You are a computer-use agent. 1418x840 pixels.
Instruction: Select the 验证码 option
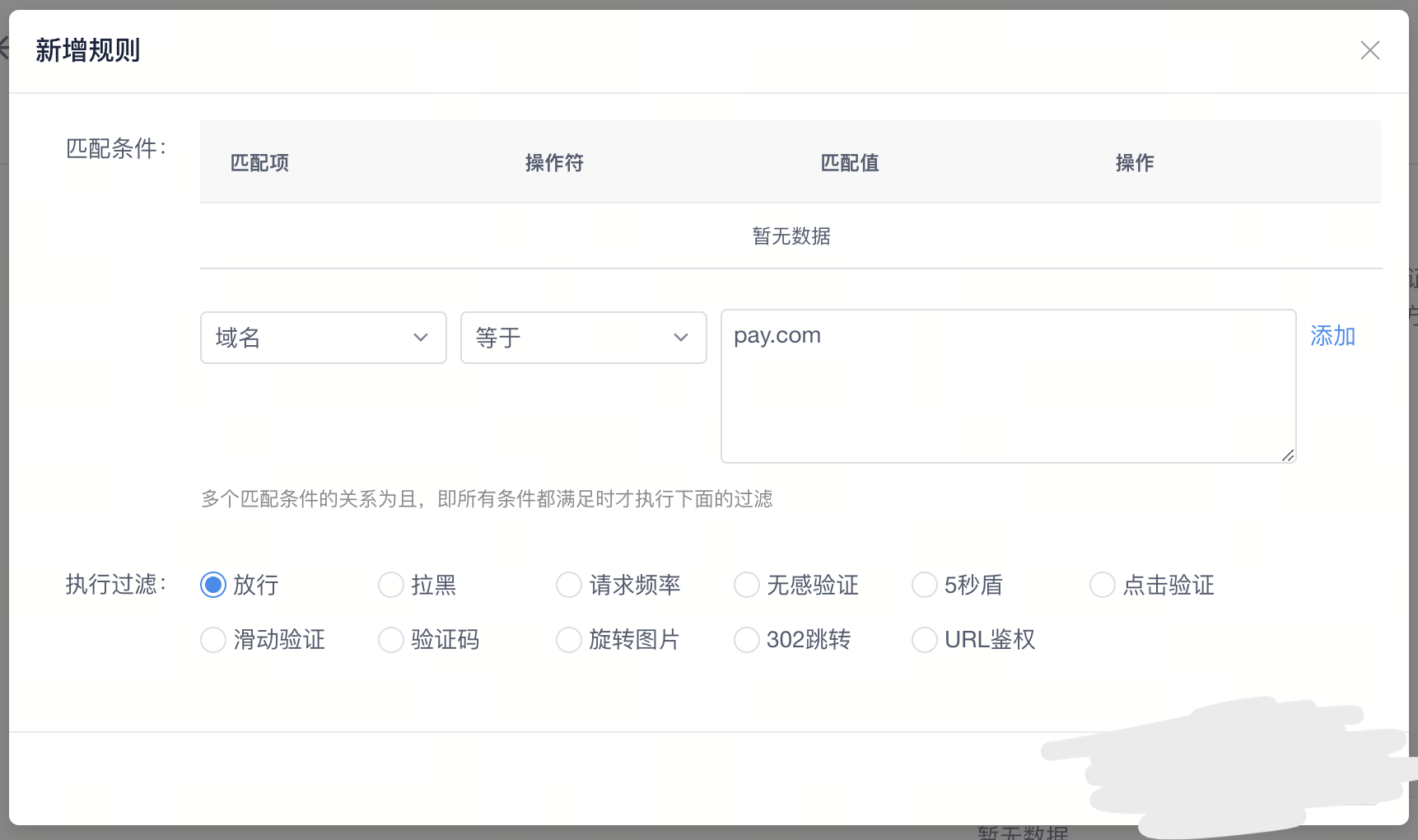390,640
